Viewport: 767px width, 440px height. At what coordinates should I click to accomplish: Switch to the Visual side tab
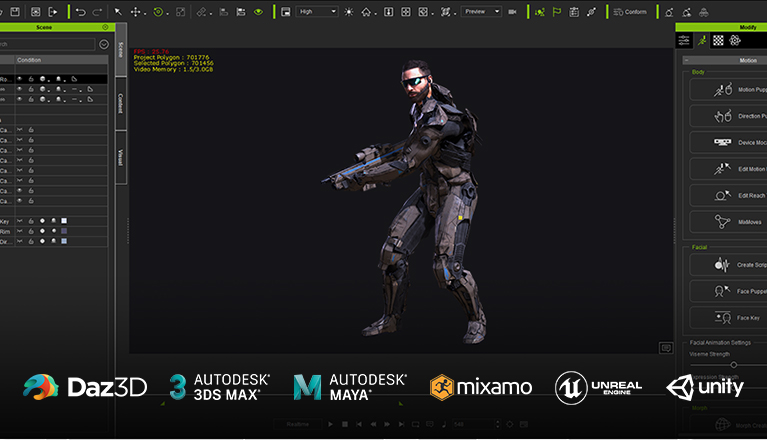121,157
